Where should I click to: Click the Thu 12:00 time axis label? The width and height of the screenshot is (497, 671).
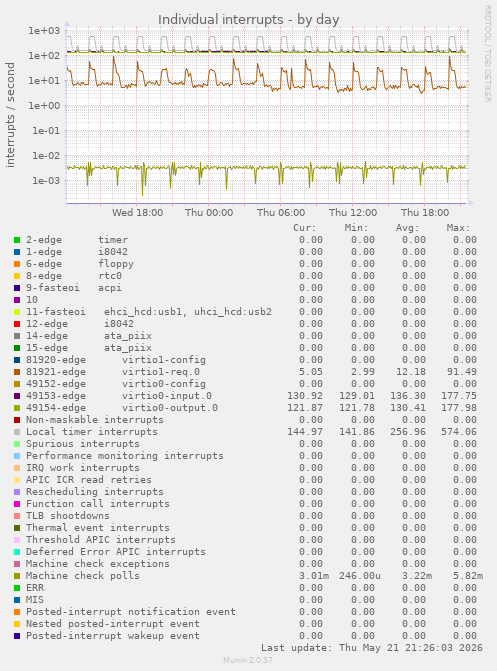pyautogui.click(x=353, y=213)
